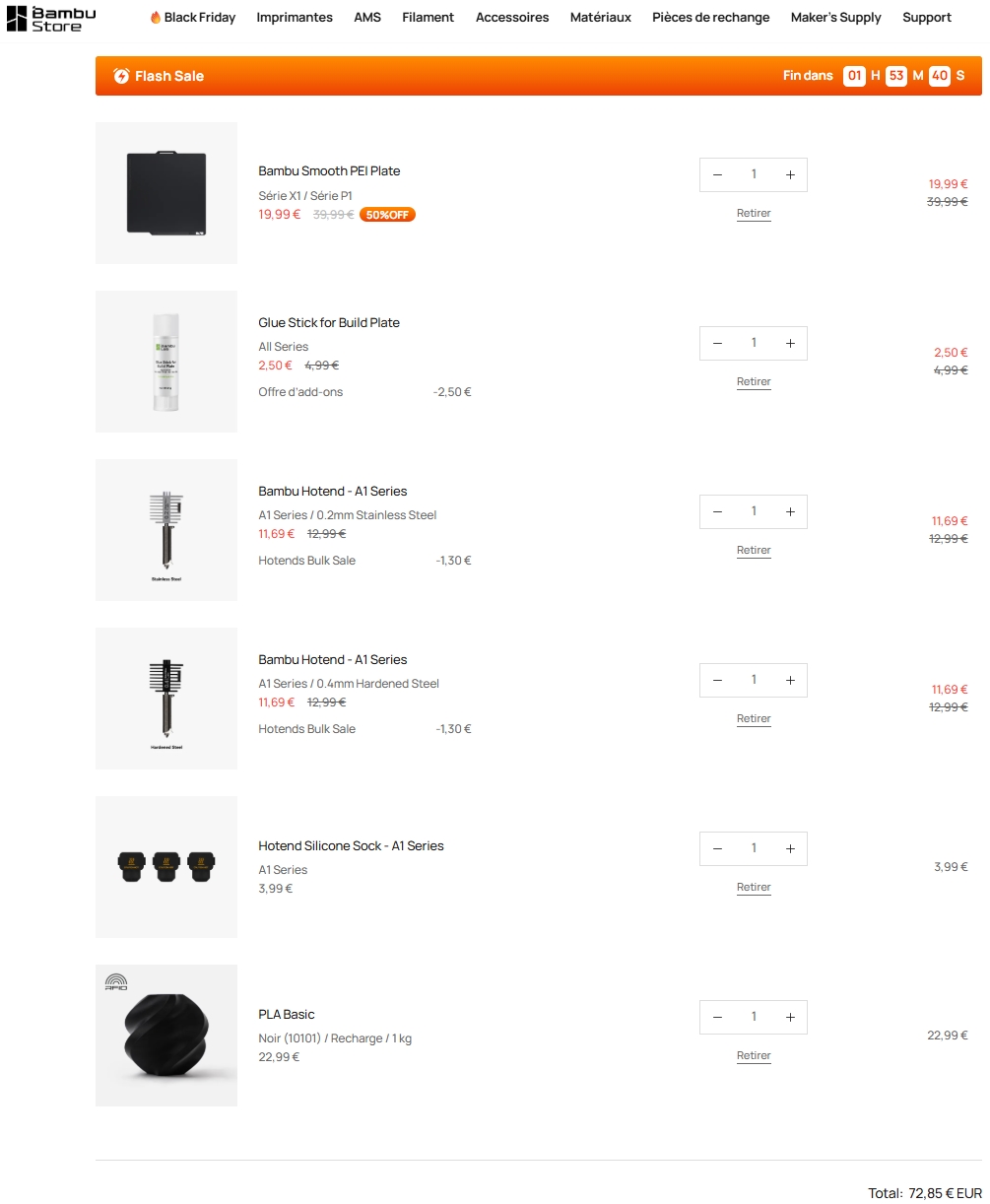Increase Hotend Silicone Sock quantity
This screenshot has width=990, height=1204.
(790, 849)
